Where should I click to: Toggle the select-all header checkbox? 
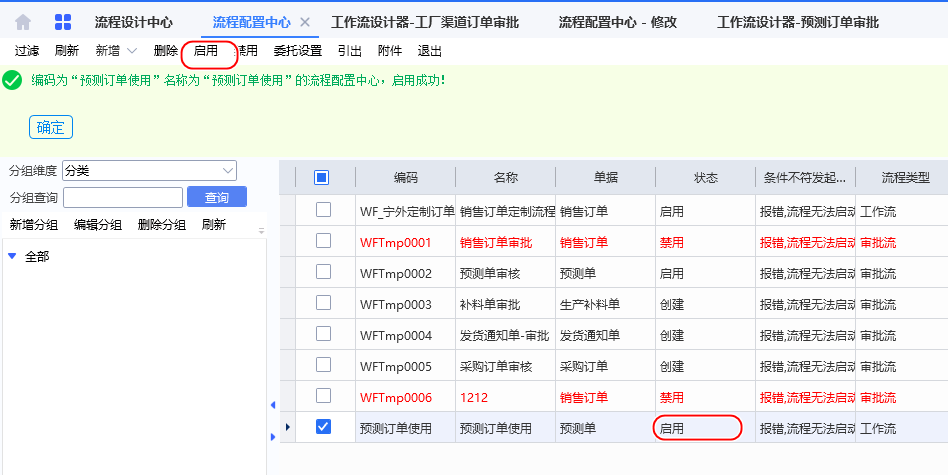click(322, 178)
